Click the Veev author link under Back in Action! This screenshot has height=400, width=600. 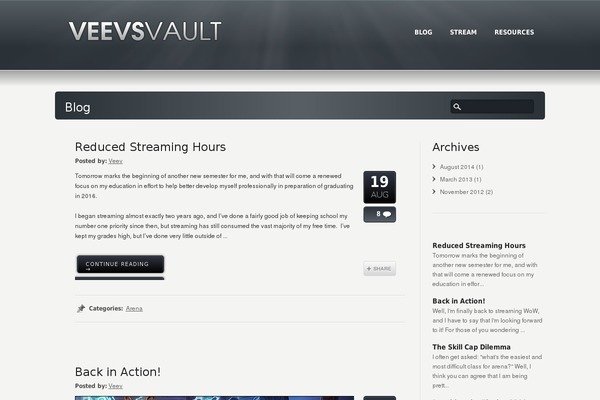[116, 386]
